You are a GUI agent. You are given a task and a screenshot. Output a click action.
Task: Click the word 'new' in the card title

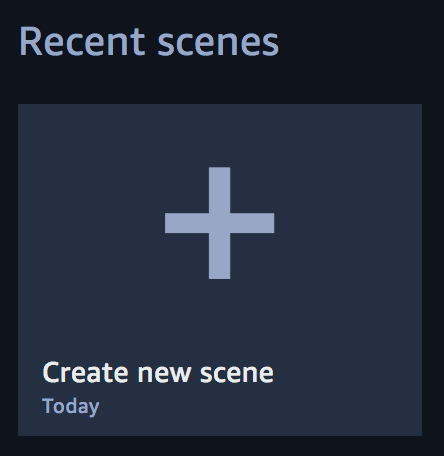pyautogui.click(x=164, y=373)
